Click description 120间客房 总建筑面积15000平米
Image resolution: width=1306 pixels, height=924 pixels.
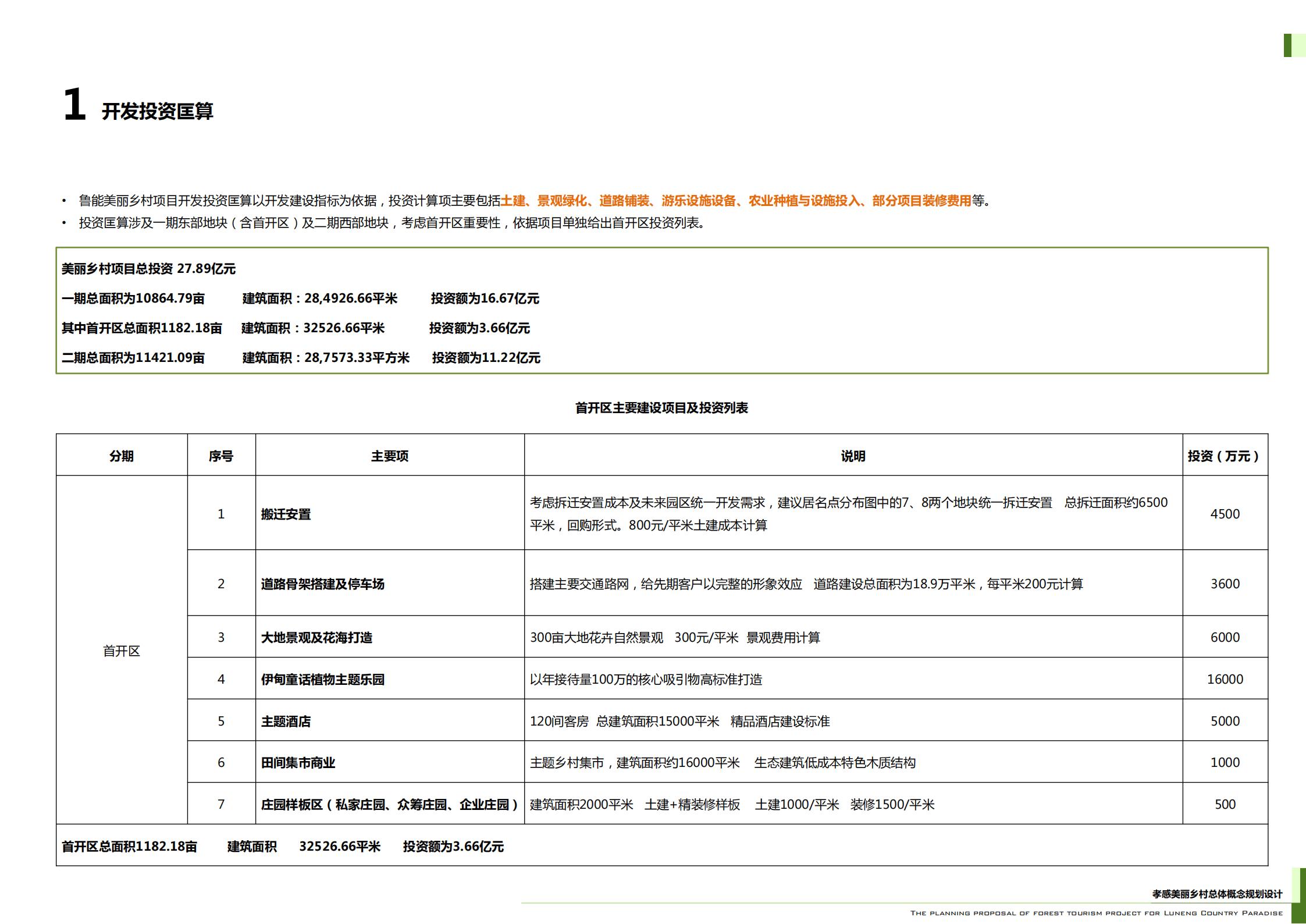679,721
